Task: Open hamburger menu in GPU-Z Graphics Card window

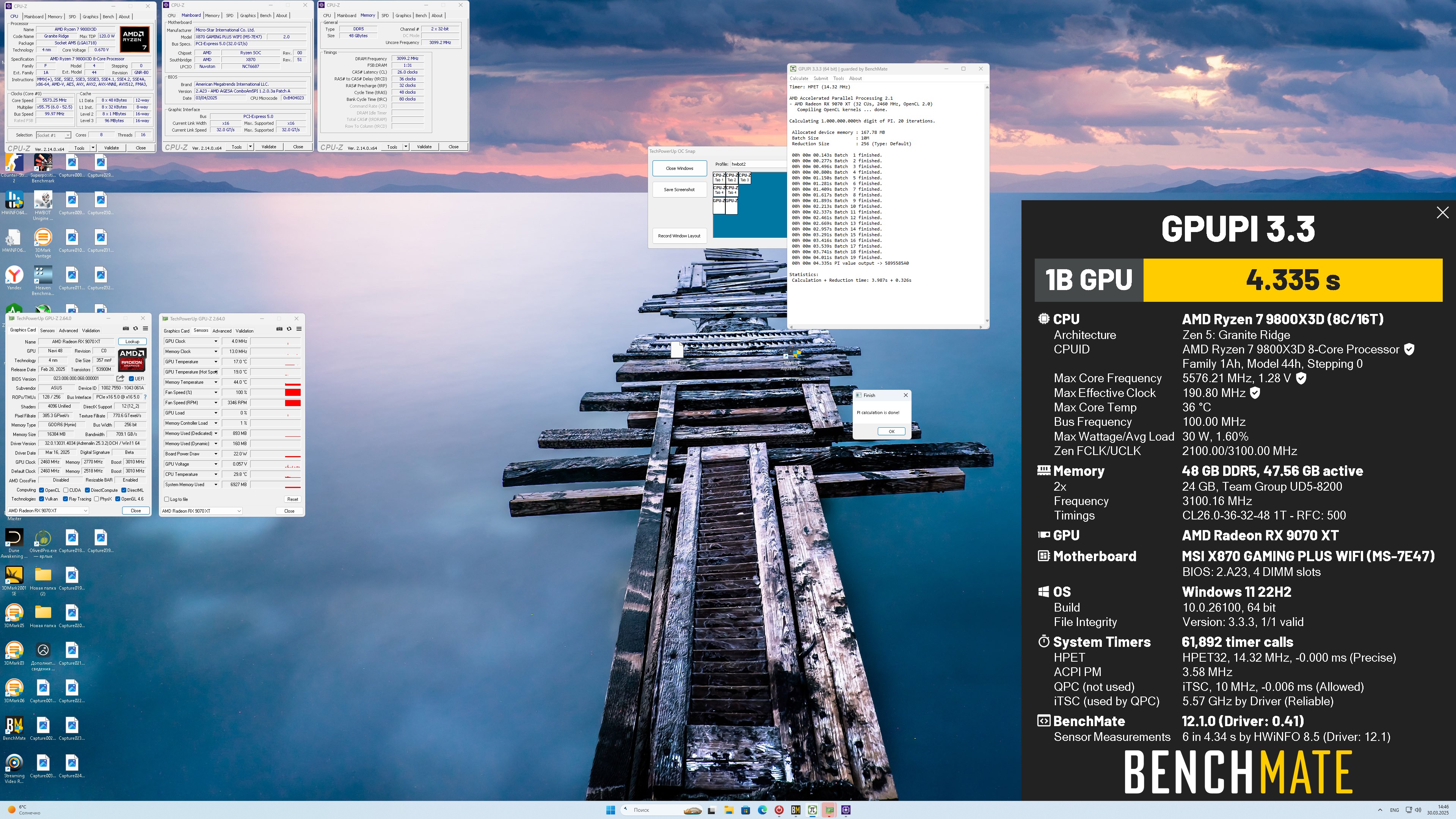Action: point(145,328)
